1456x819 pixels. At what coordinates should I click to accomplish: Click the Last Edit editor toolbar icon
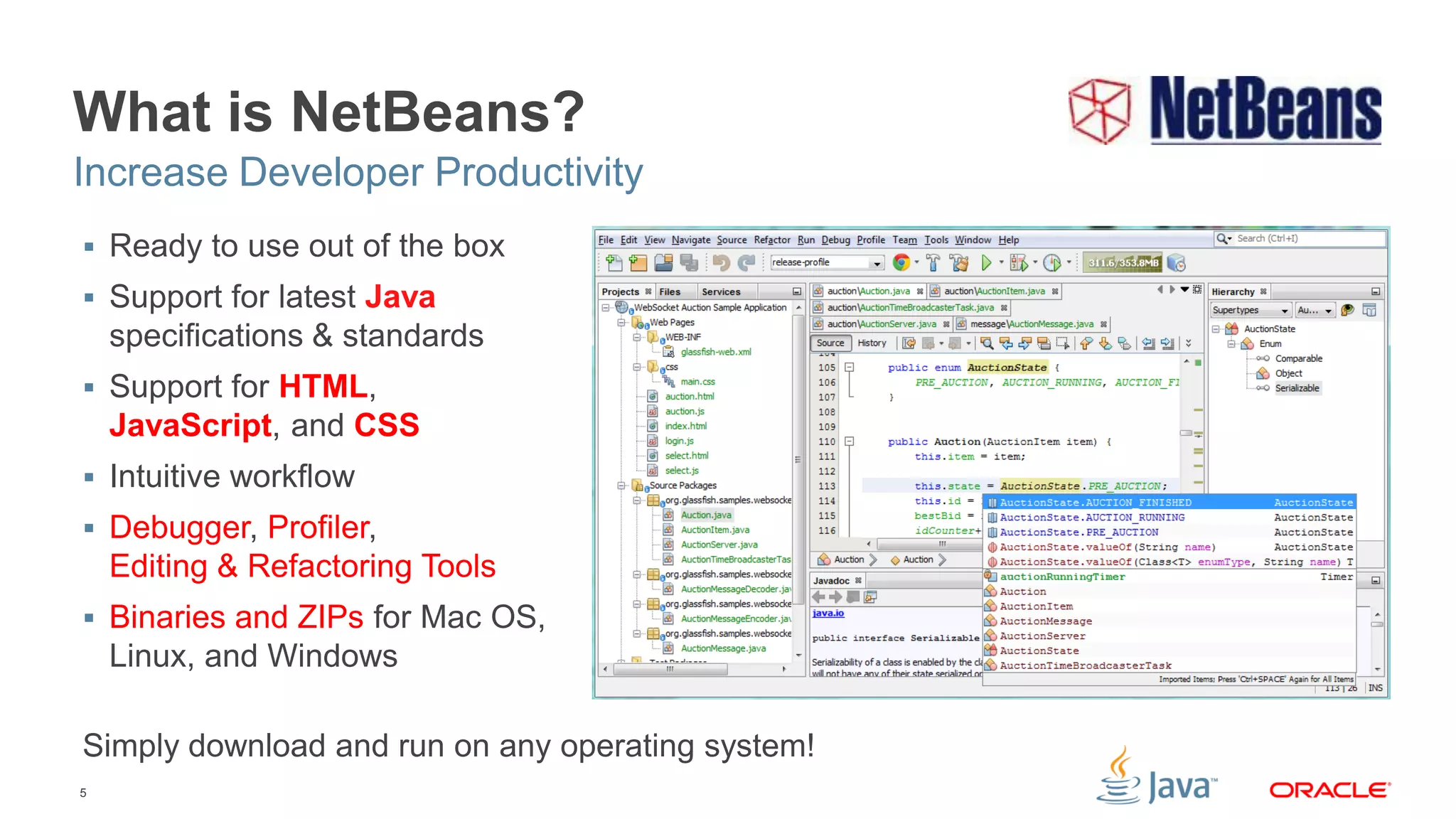point(909,343)
